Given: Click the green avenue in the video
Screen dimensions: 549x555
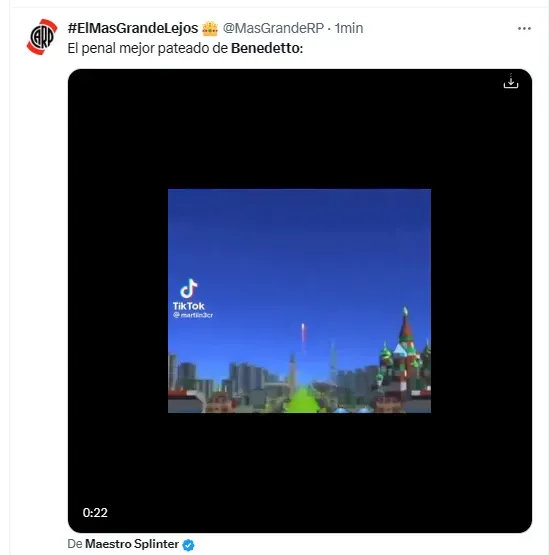Looking at the screenshot, I should tap(302, 400).
